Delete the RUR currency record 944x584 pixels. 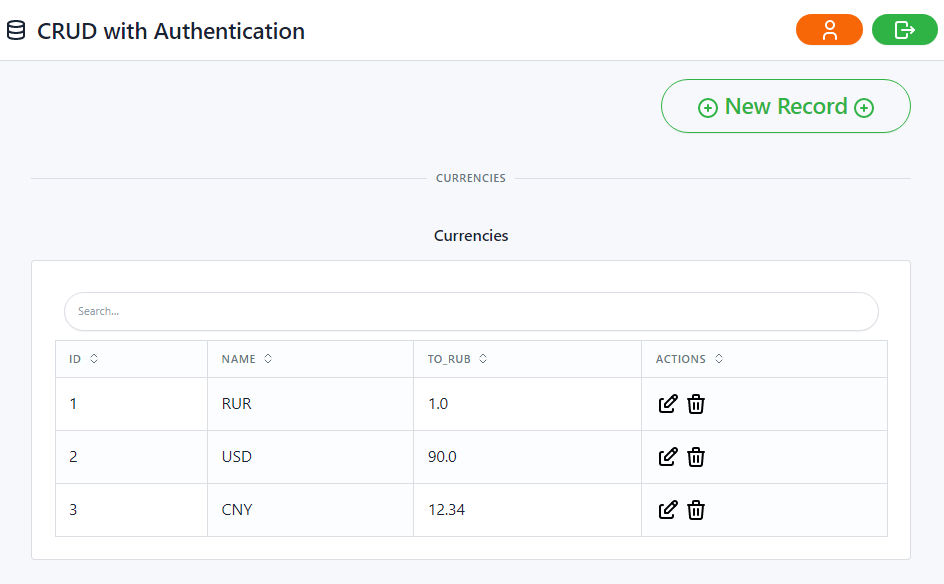click(x=696, y=404)
